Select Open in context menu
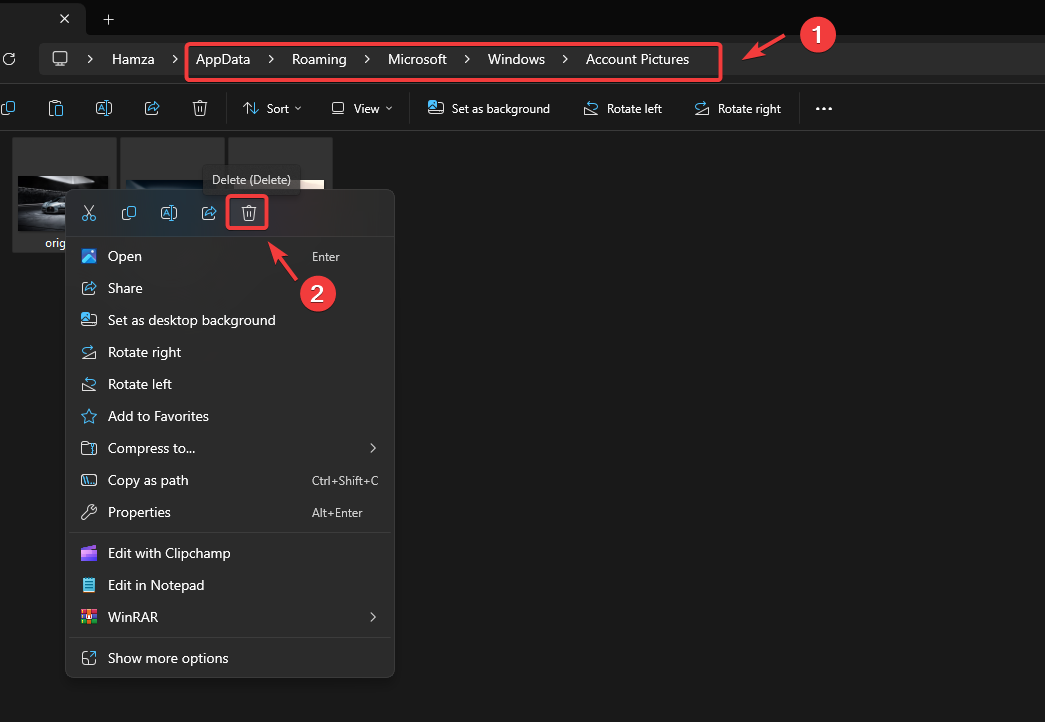This screenshot has width=1045, height=722. click(230, 257)
